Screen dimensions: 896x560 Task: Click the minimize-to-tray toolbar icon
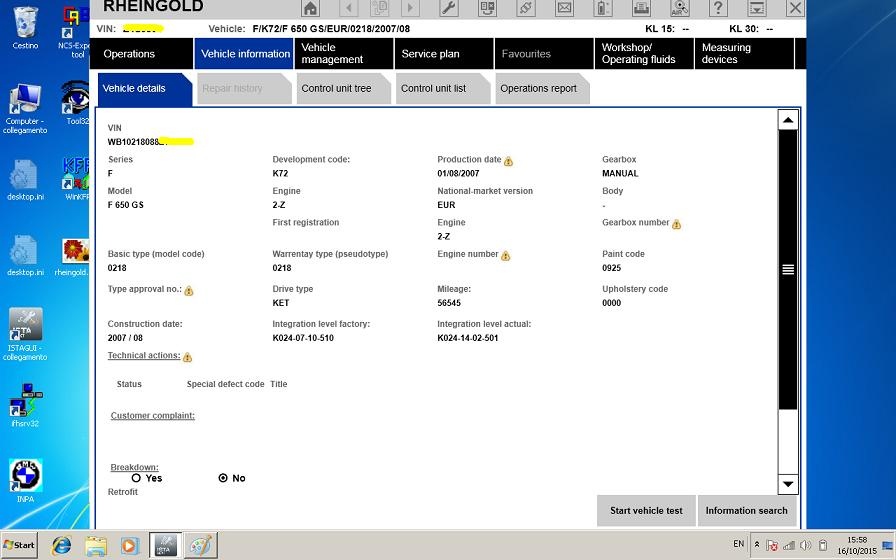[x=757, y=8]
